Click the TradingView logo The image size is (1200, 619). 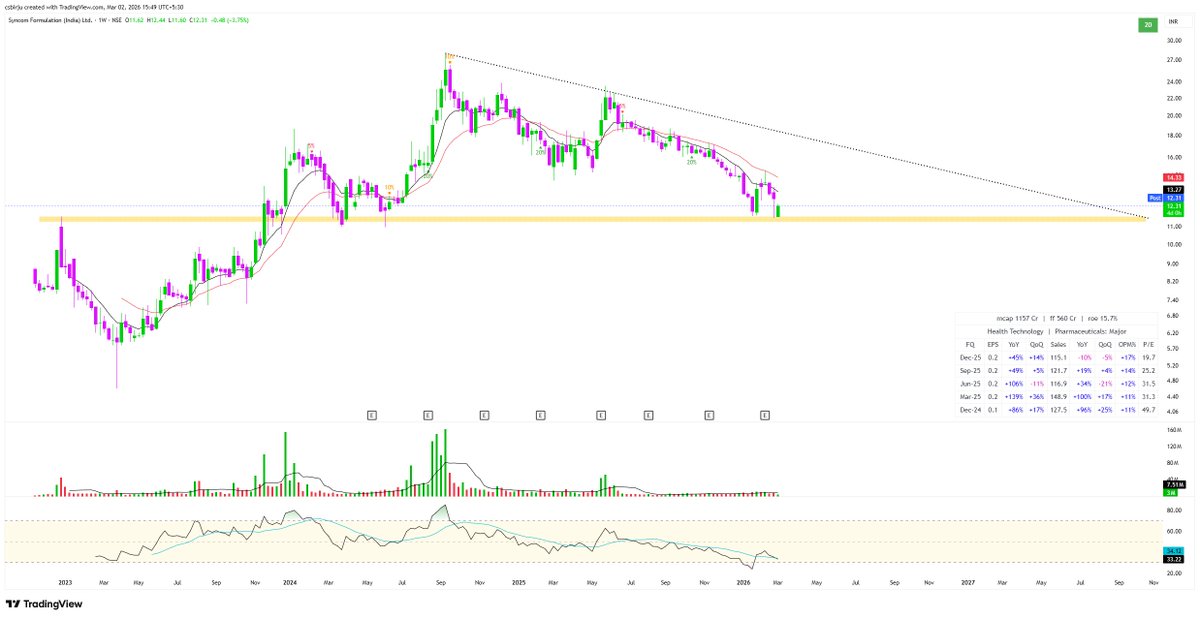[43, 604]
